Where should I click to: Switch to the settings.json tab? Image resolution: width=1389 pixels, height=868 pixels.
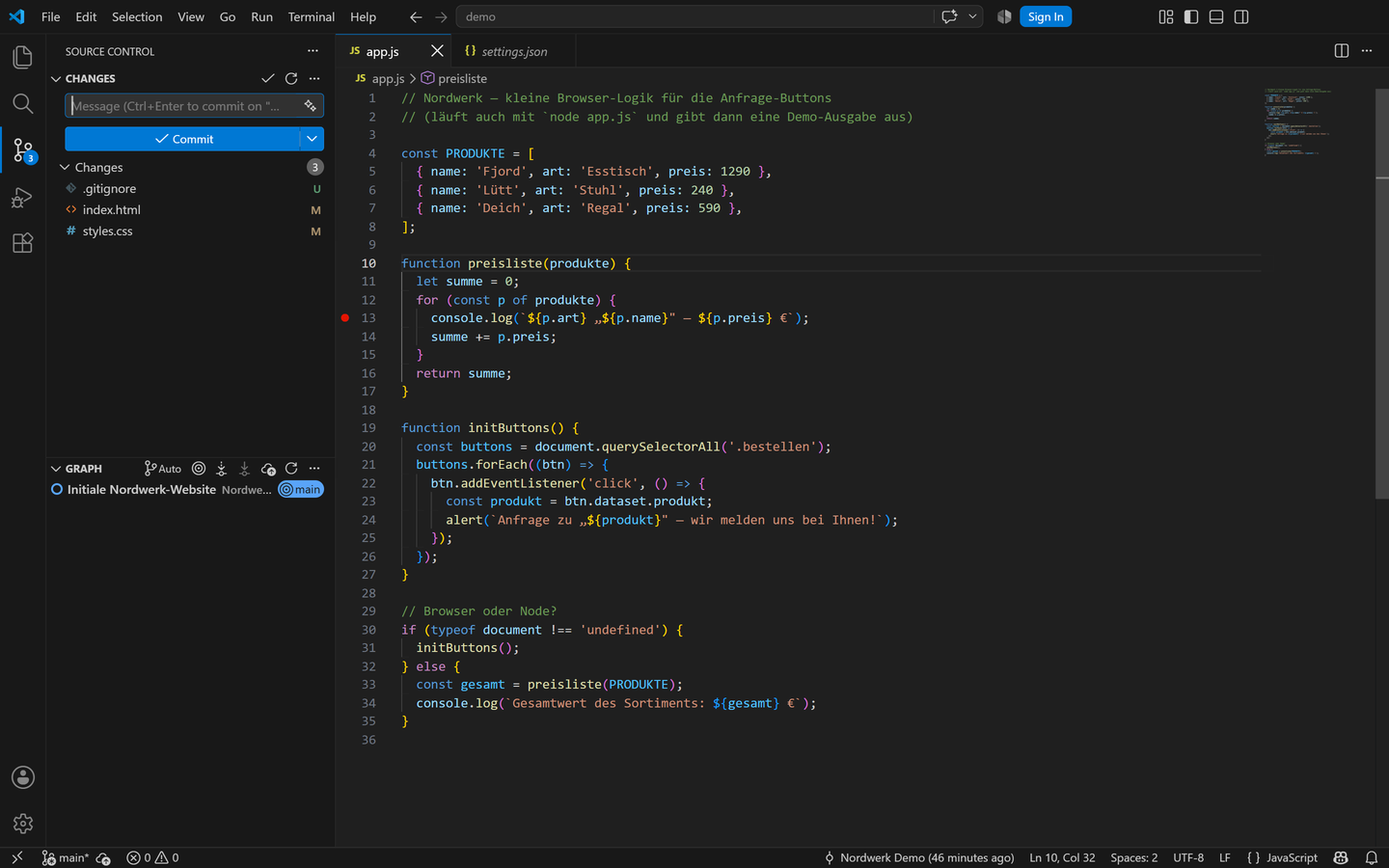tap(514, 51)
